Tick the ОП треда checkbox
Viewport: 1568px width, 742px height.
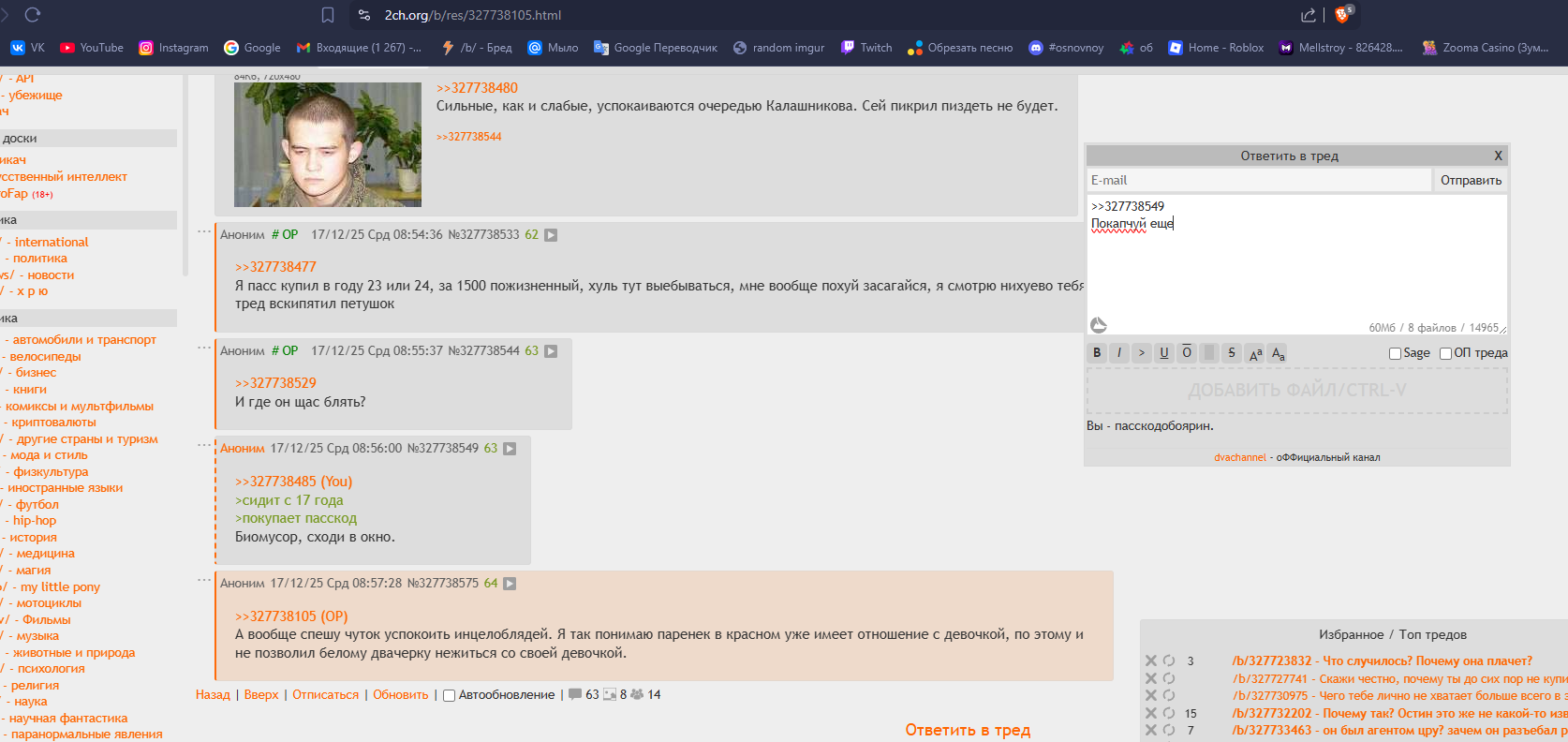1445,353
